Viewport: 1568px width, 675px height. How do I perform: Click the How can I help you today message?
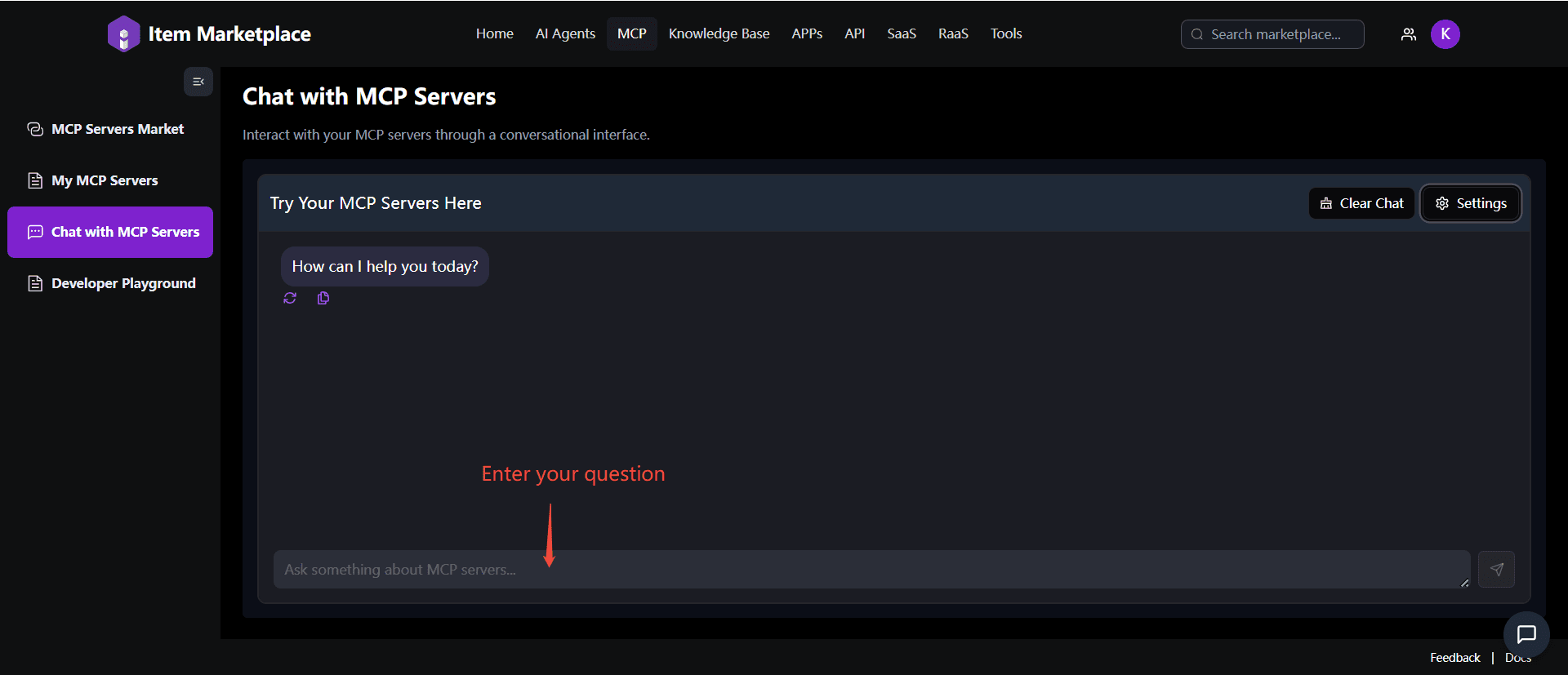coord(385,267)
